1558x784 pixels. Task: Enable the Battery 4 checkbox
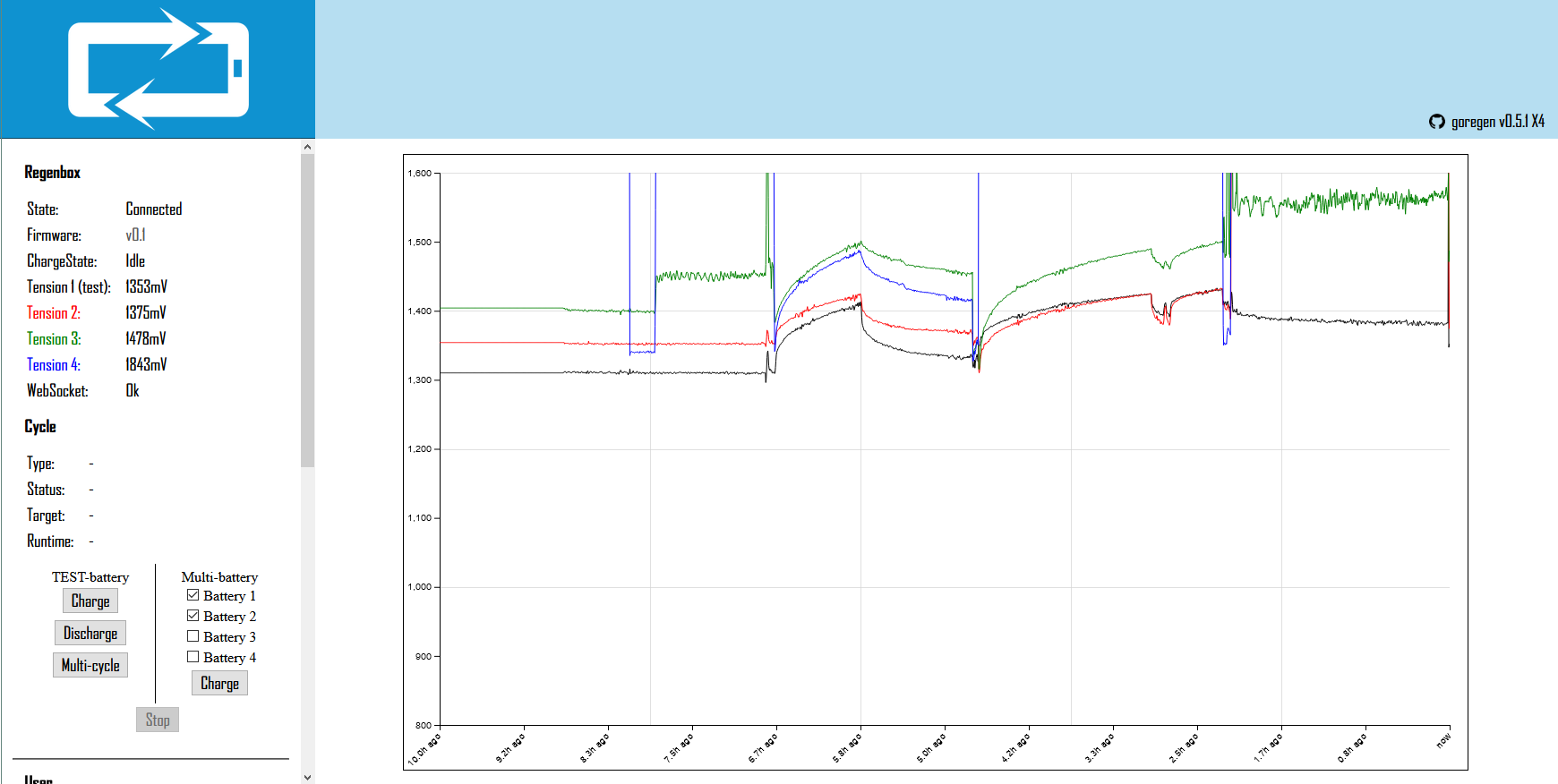coord(193,657)
